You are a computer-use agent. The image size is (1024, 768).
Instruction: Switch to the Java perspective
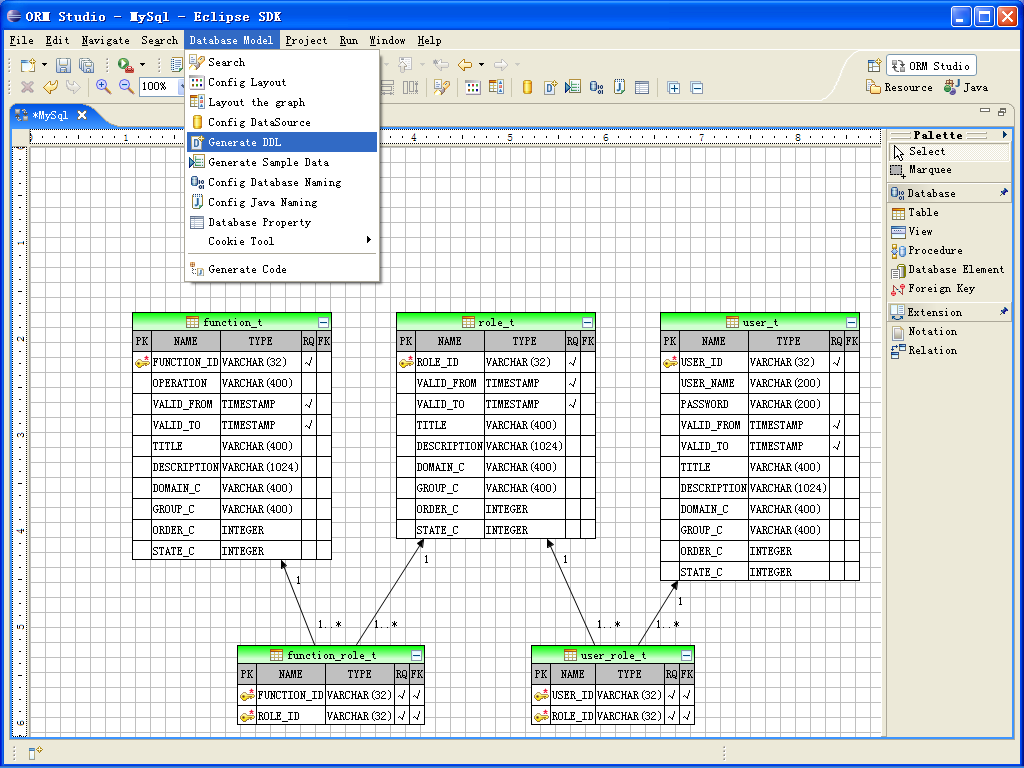966,87
